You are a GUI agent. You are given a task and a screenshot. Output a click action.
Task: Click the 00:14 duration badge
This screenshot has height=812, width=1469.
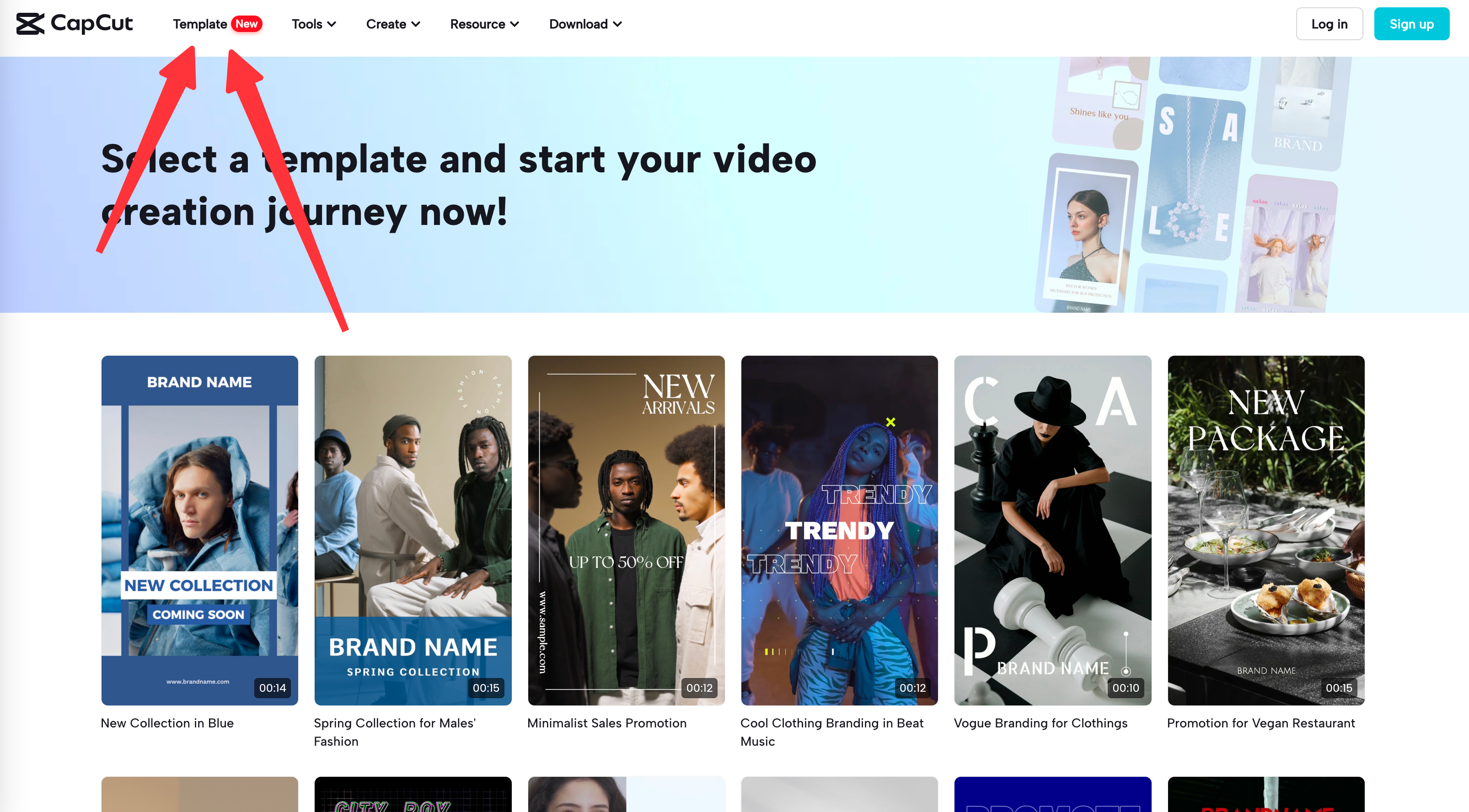click(273, 688)
